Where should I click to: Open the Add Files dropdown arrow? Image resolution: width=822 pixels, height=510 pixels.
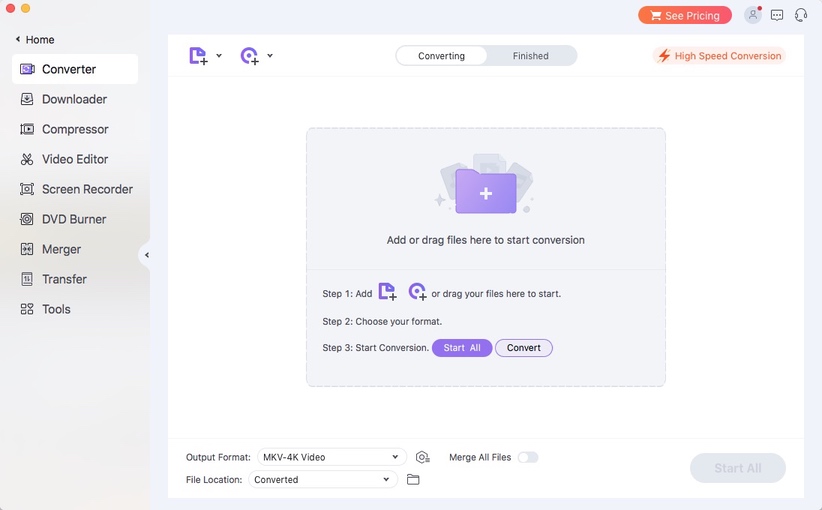point(219,56)
